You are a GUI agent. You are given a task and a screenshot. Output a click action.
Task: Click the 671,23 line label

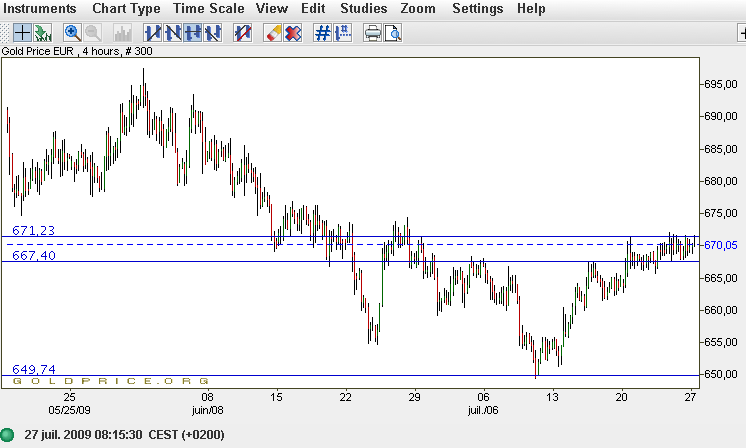33,231
